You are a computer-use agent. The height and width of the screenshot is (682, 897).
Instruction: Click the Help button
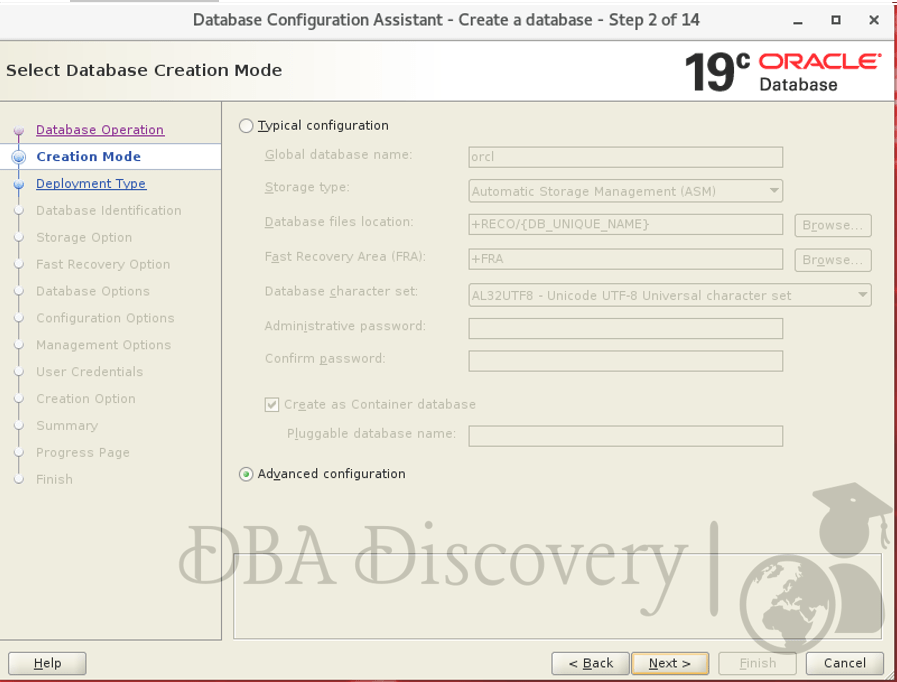click(47, 664)
